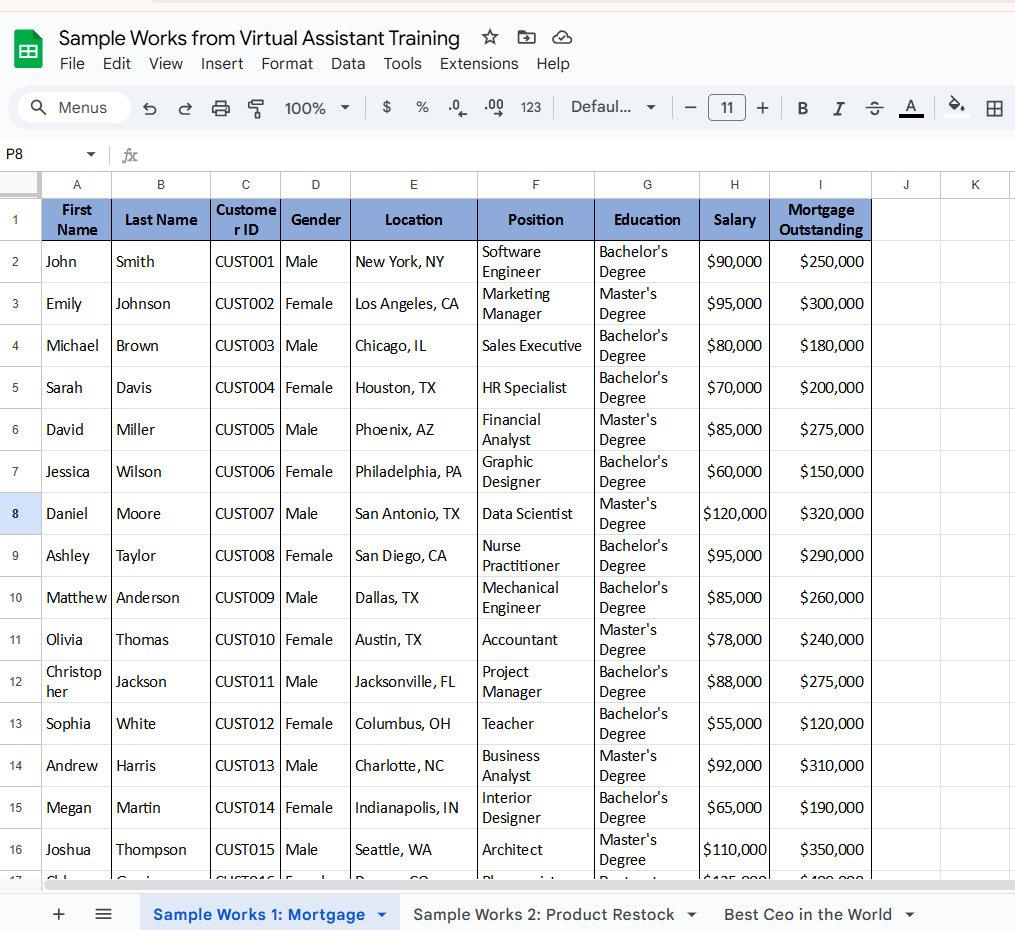This screenshot has width=1015, height=930.
Task: Open the text color picker
Action: pyautogui.click(x=911, y=108)
